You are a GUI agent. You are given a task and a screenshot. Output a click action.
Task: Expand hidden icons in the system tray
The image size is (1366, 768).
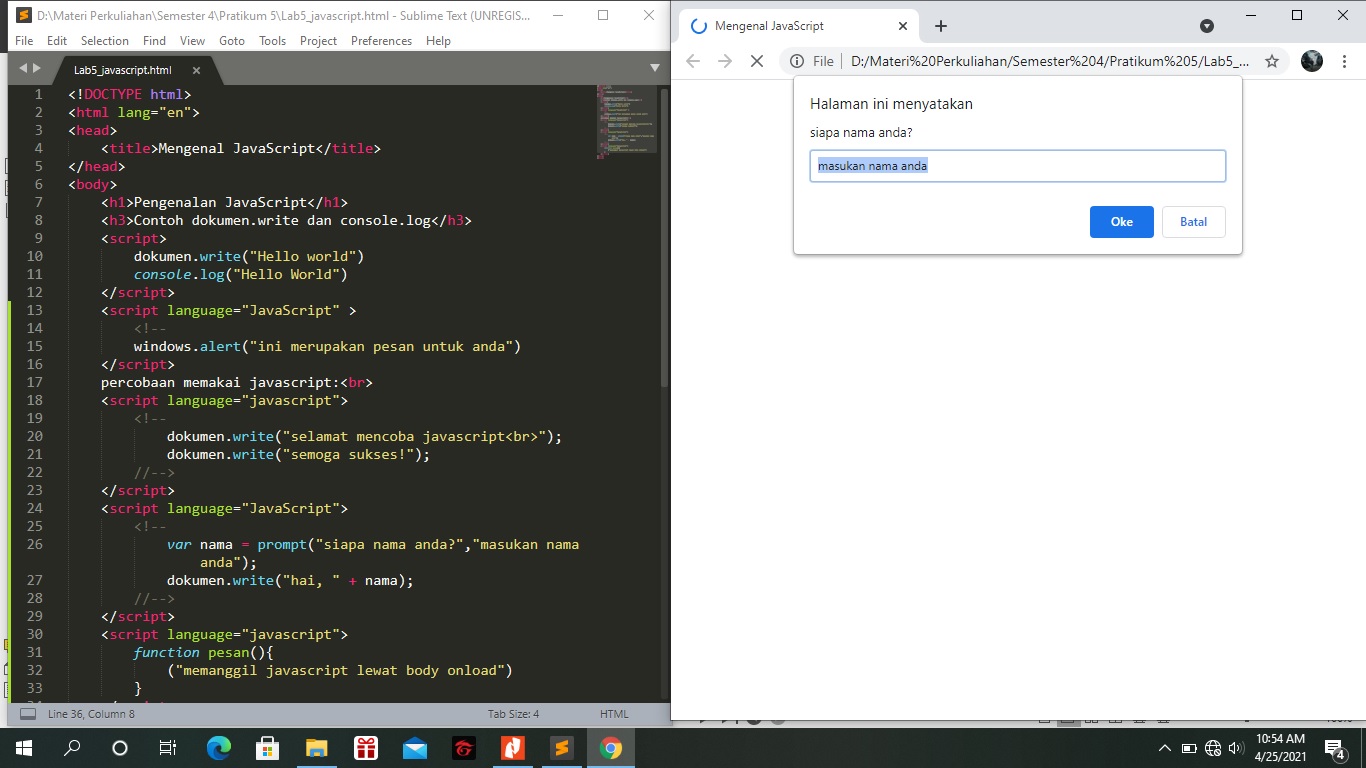(1165, 748)
